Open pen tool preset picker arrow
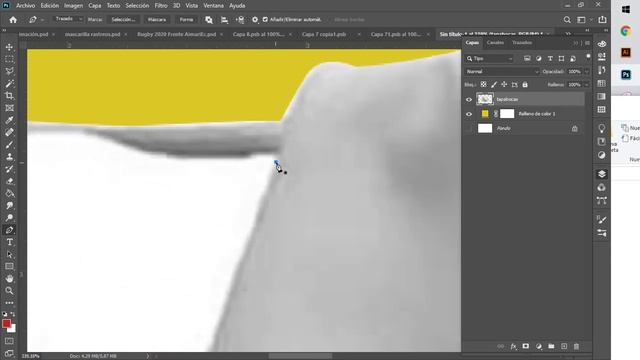The height and width of the screenshot is (360, 640). tap(42, 20)
